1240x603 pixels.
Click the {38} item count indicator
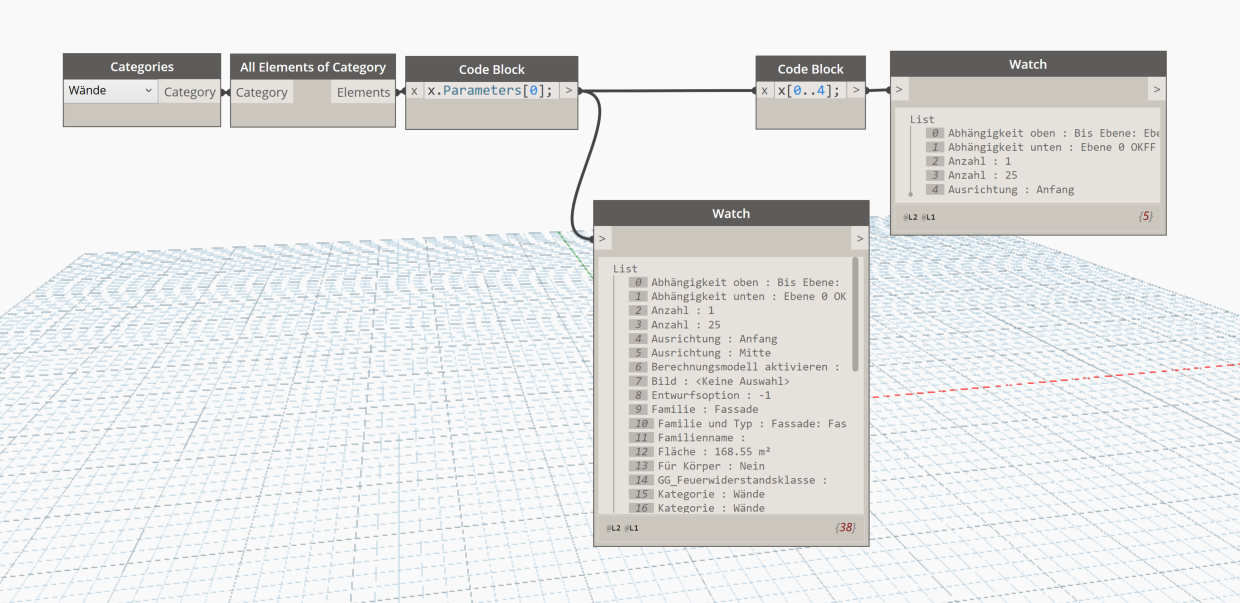(847, 527)
